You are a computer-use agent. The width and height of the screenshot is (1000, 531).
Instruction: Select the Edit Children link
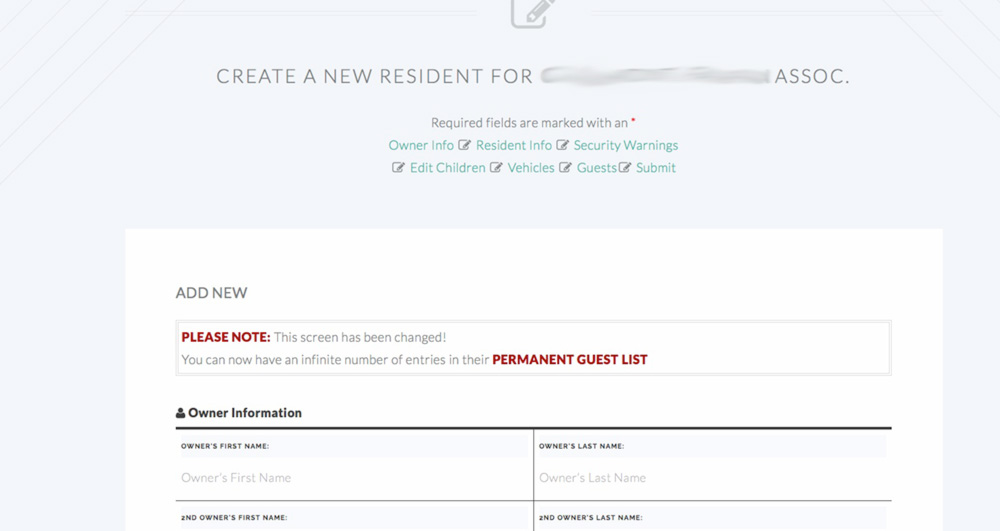(448, 168)
